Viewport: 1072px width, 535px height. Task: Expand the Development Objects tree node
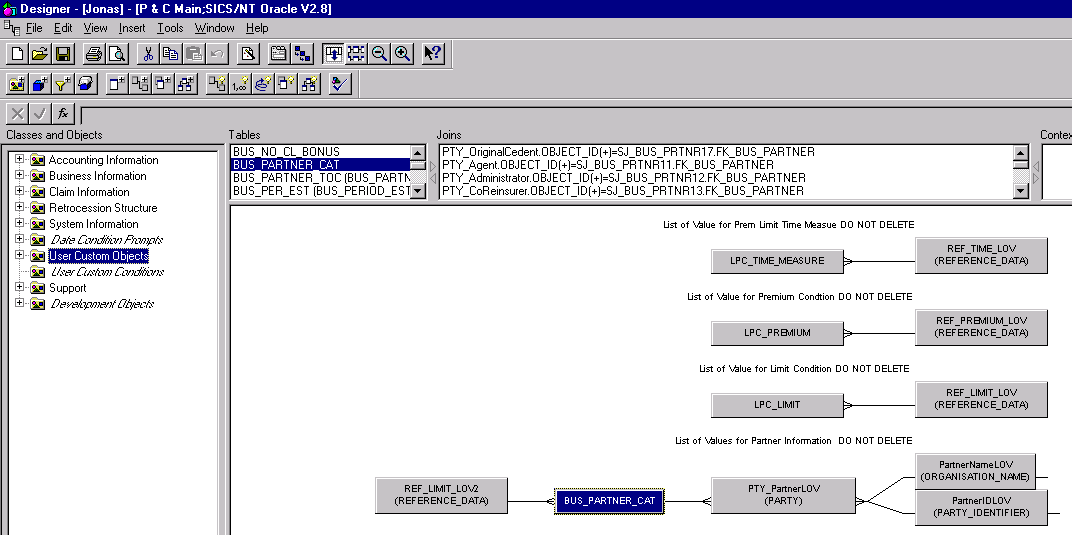click(x=19, y=304)
